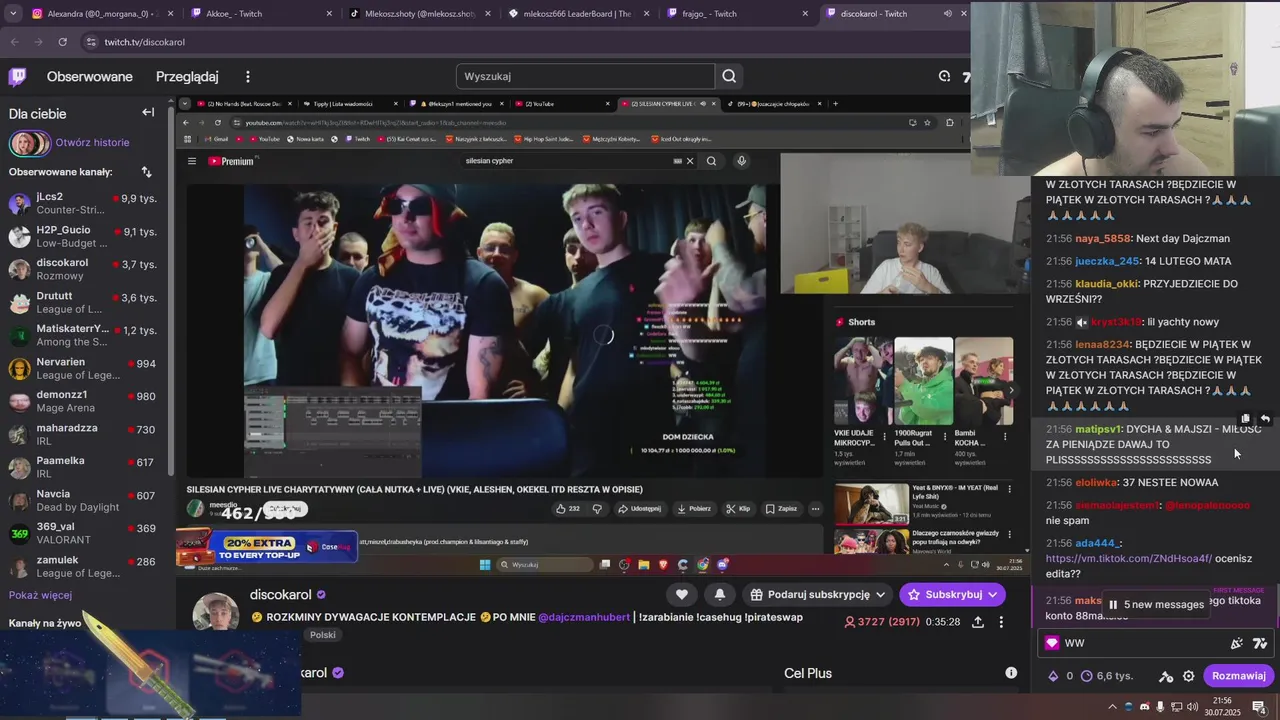
Task: Reload the page in the browser
Action: click(62, 42)
